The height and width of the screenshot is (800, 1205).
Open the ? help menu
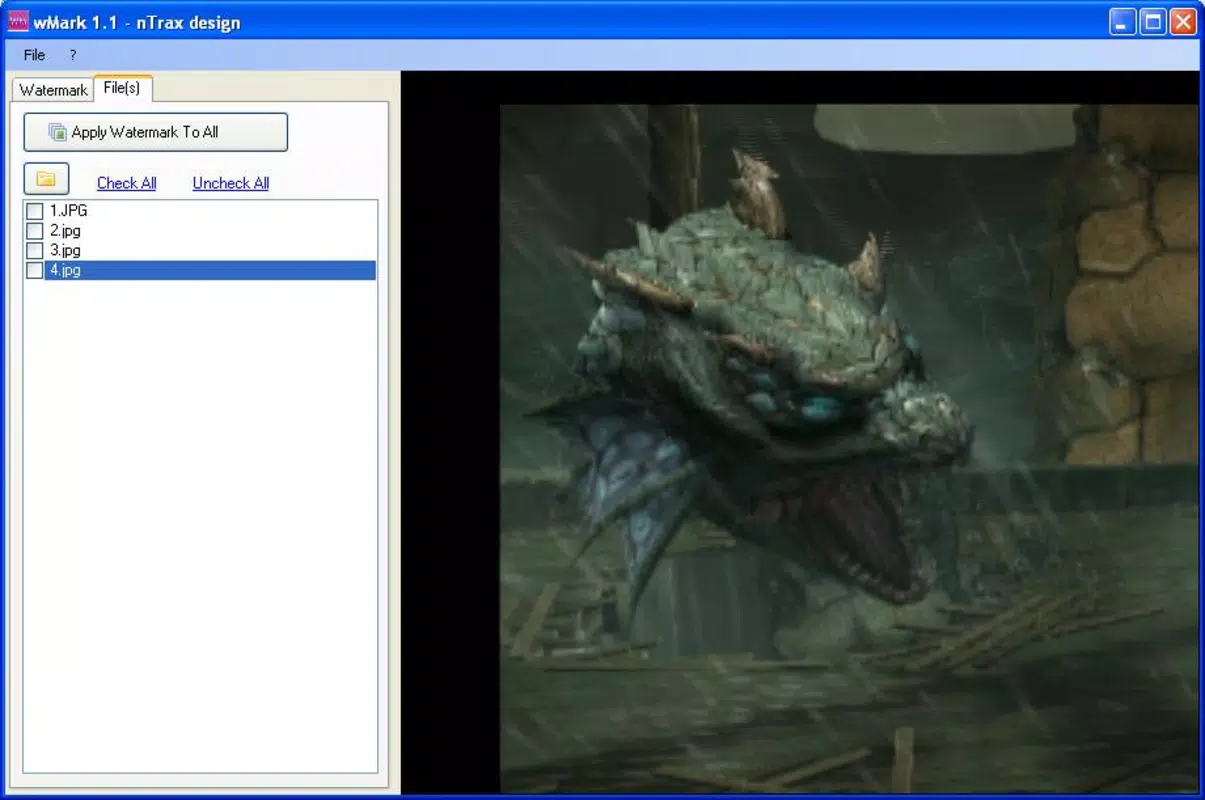[73, 55]
